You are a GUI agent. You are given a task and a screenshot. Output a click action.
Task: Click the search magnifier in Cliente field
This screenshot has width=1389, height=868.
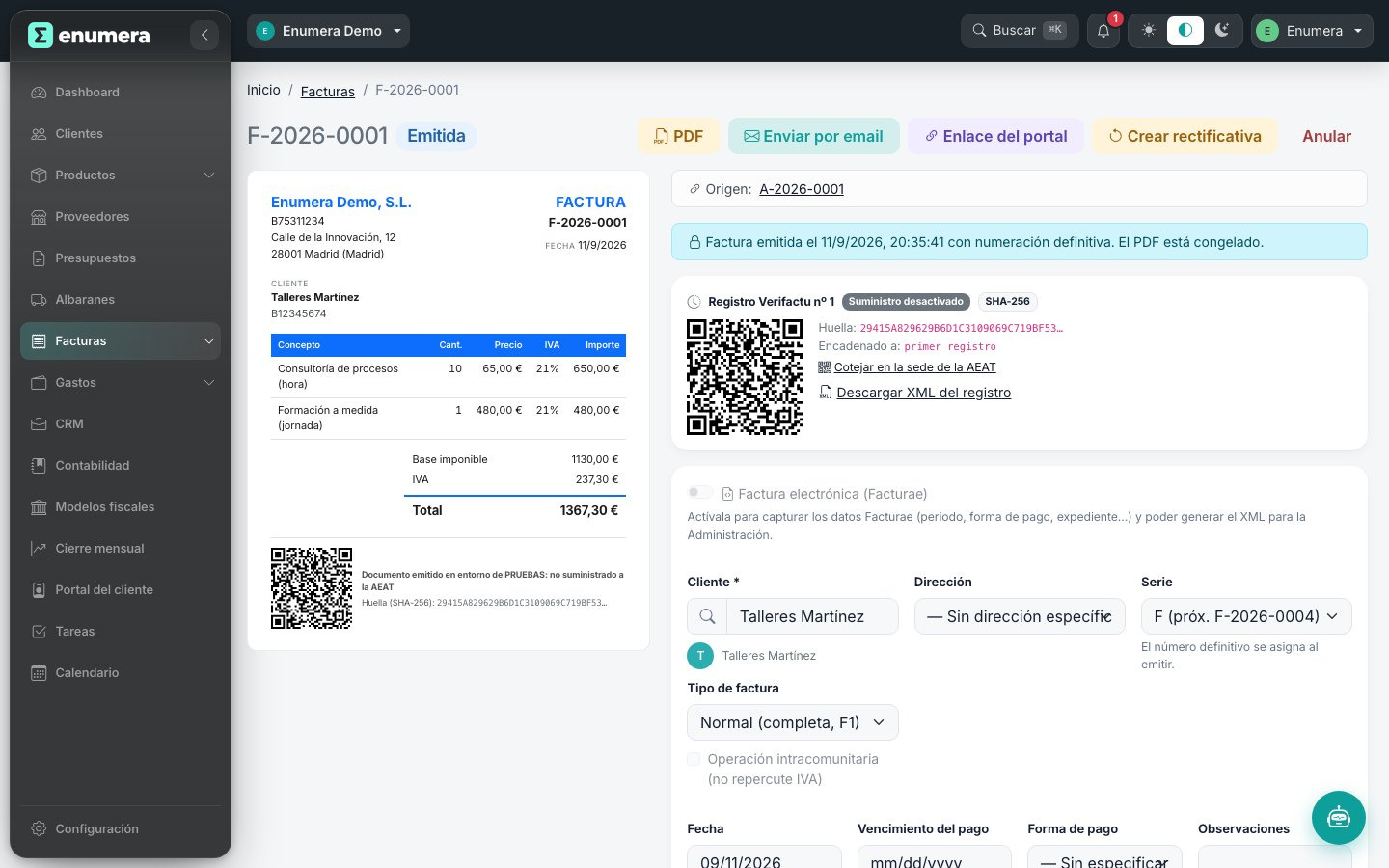coord(707,616)
